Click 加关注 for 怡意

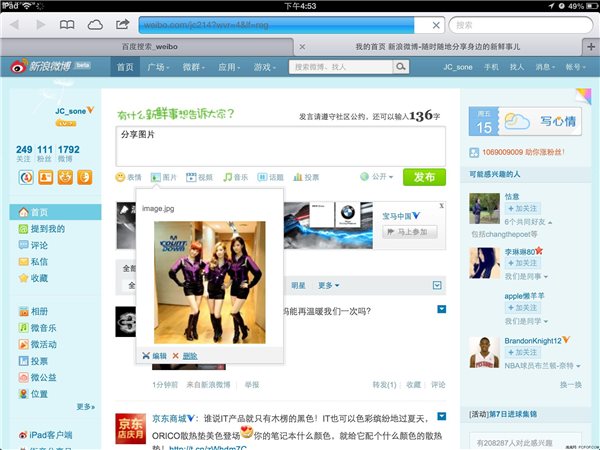[523, 209]
